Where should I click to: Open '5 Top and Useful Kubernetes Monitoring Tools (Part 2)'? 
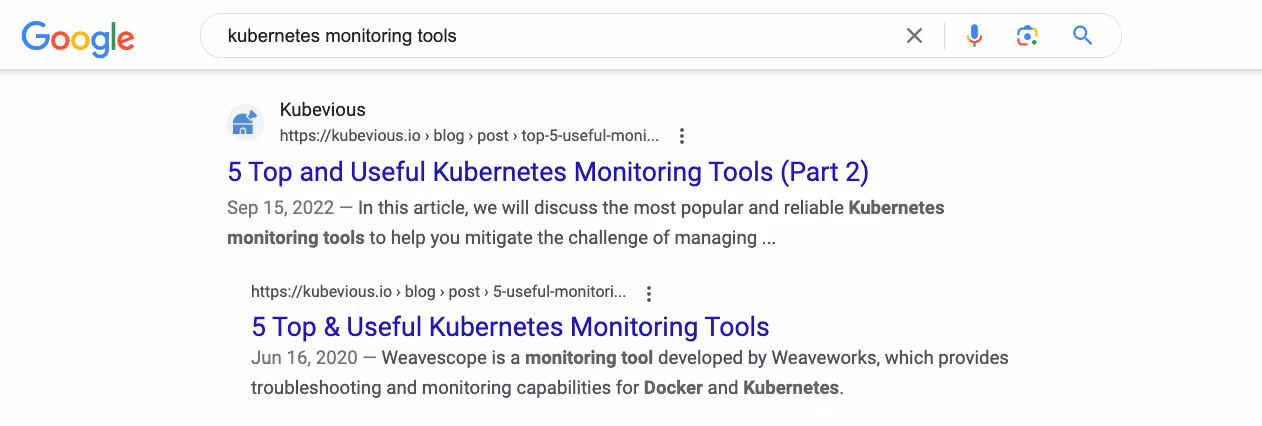click(x=548, y=172)
